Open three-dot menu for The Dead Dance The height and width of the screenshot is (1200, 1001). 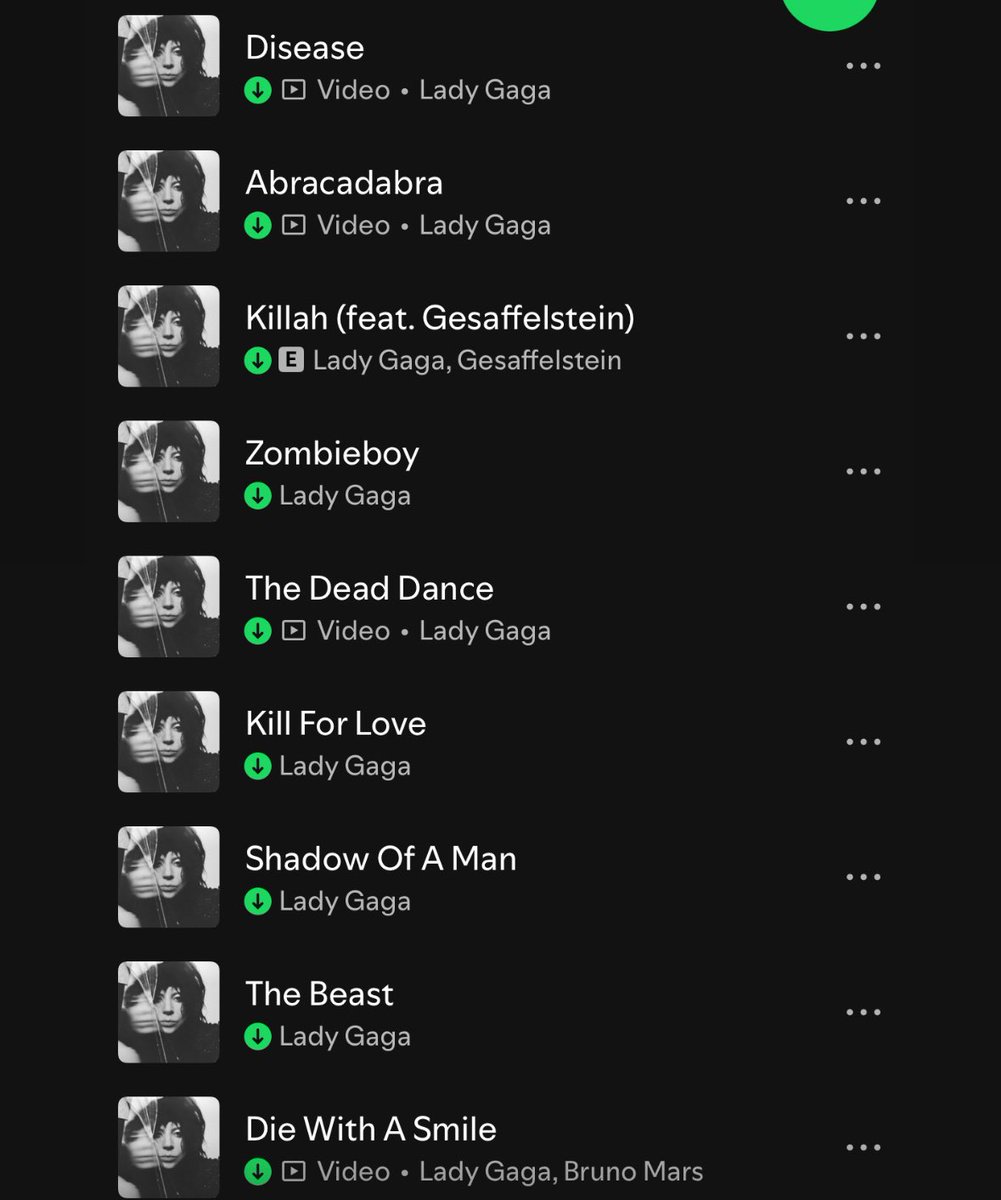[863, 607]
